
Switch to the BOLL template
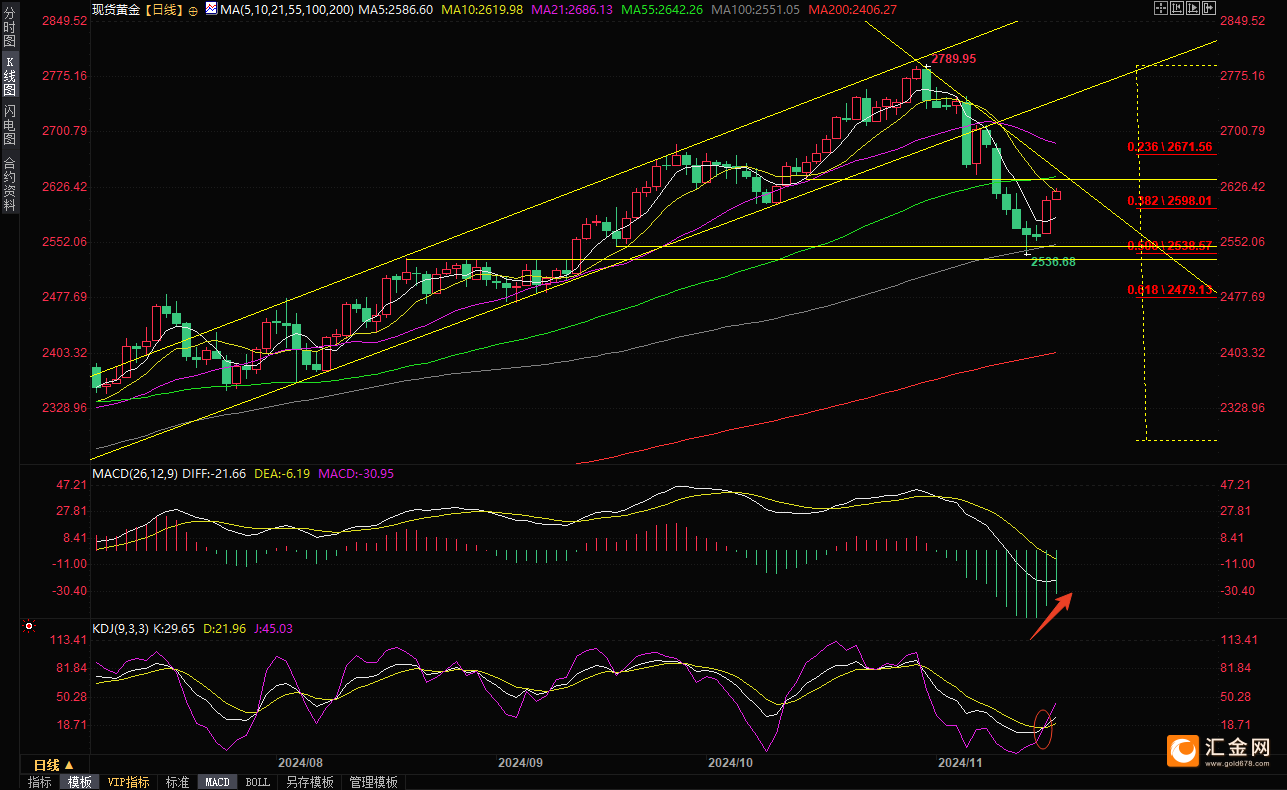[257, 782]
